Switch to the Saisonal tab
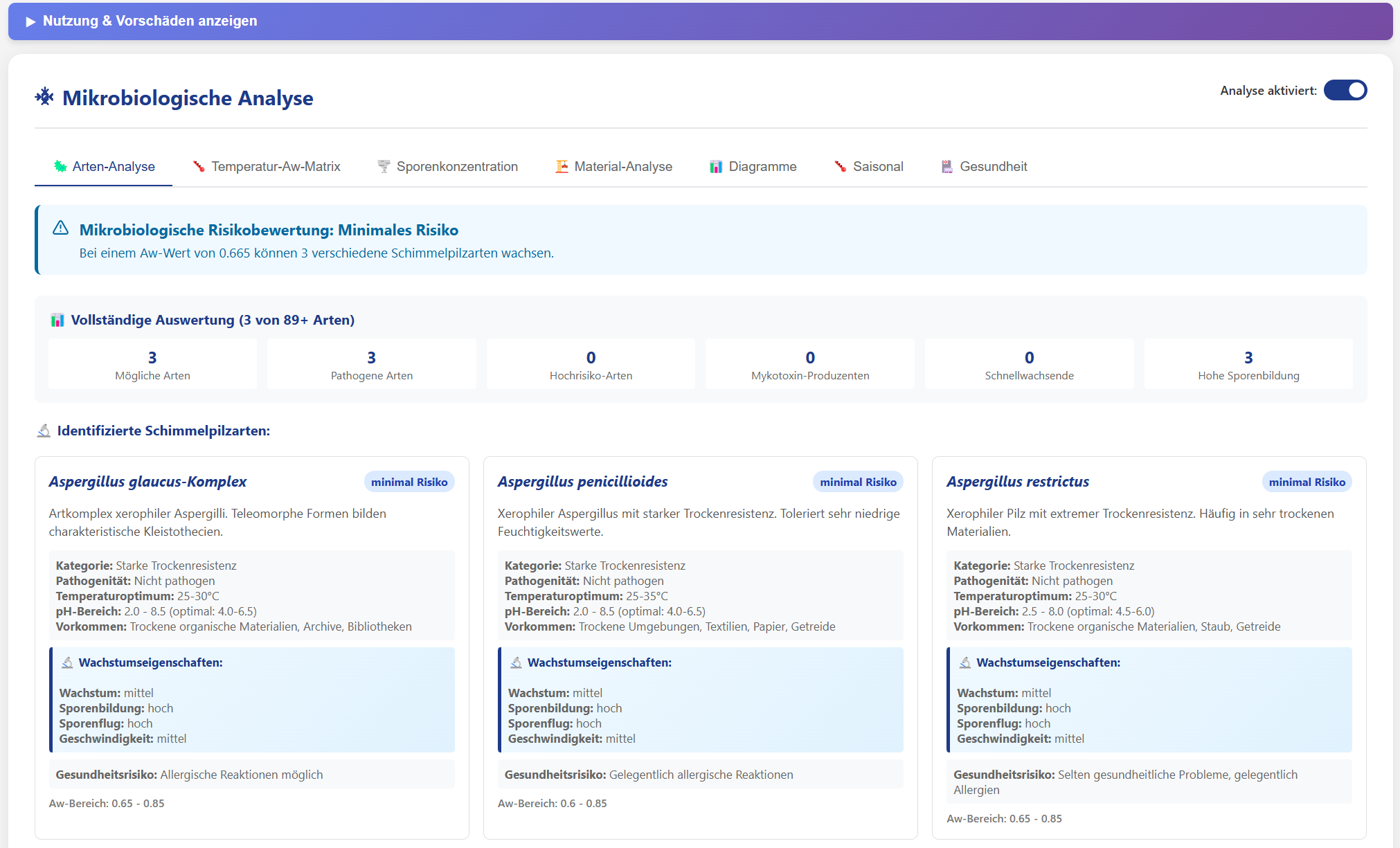This screenshot has width=1400, height=848. coord(877,166)
